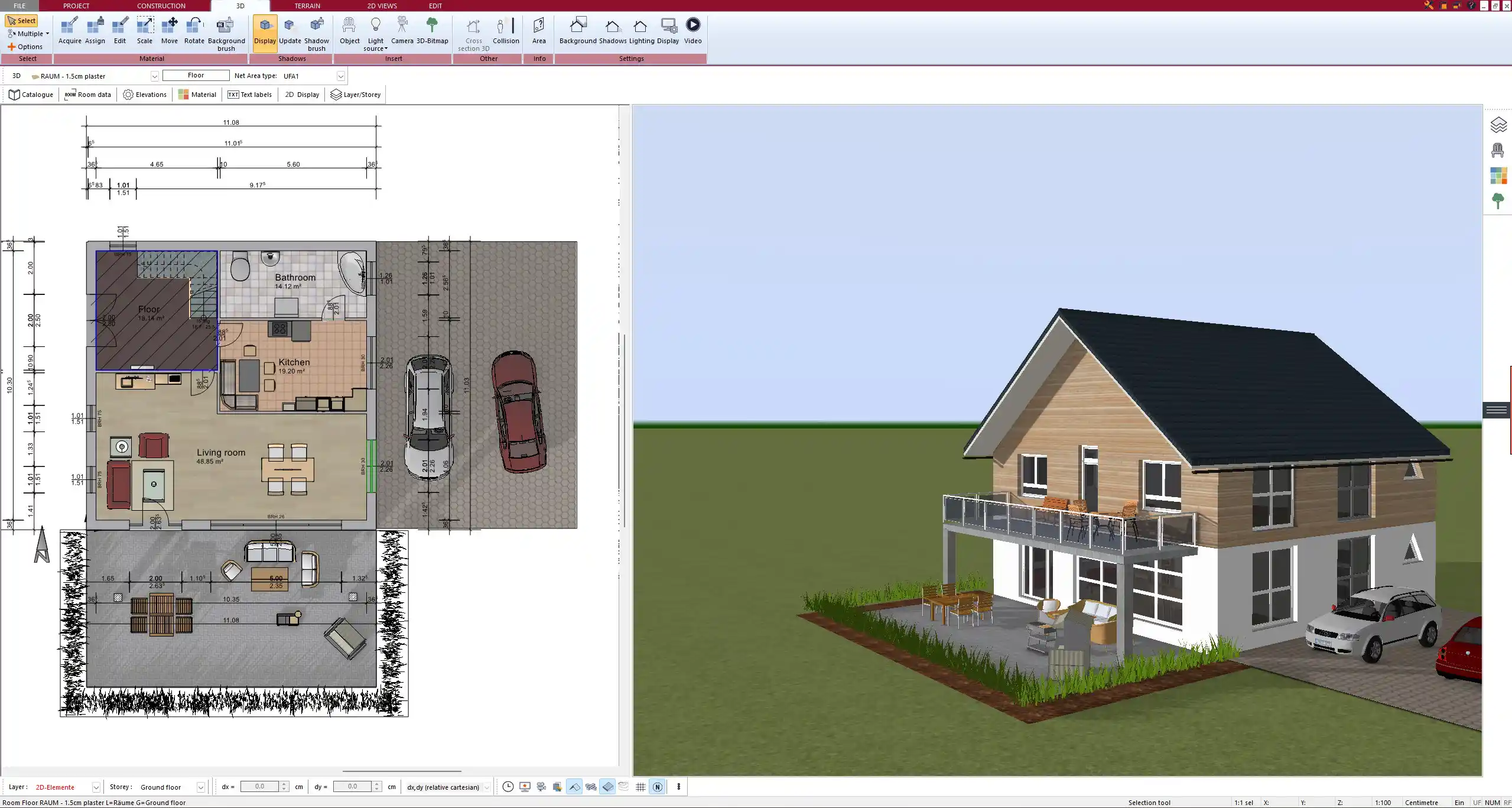Expand the RAUM - 1.5cm plaster dropdown
Viewport: 1512px width, 808px height.
(x=154, y=76)
